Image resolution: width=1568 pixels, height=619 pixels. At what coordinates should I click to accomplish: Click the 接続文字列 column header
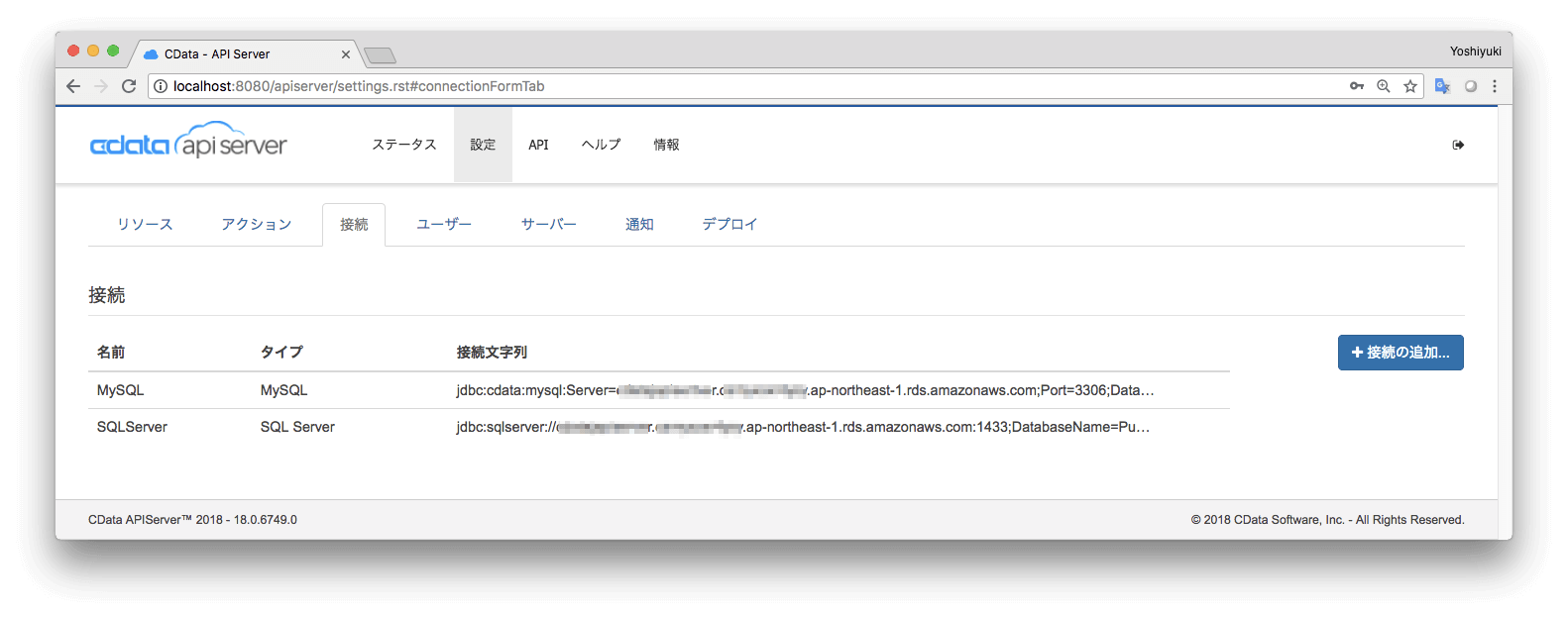[x=492, y=353]
